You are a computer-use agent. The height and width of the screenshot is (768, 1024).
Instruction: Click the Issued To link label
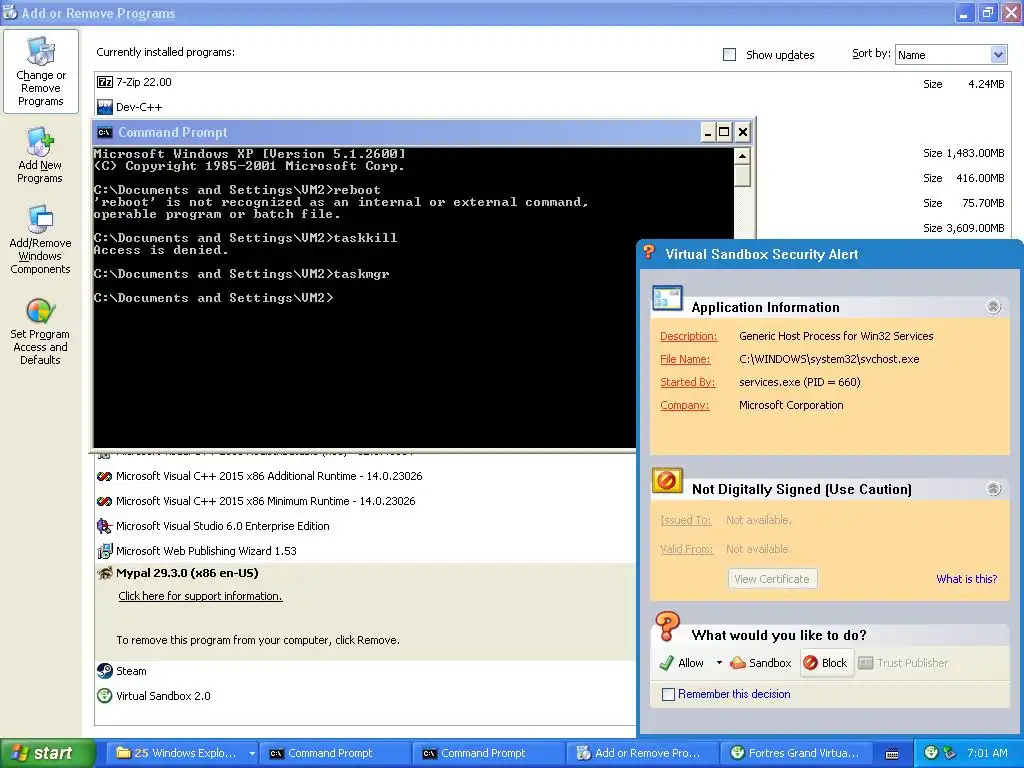686,520
